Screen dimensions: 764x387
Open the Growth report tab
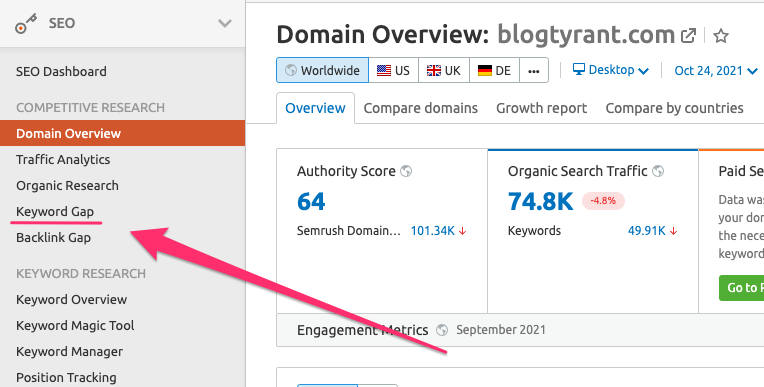(x=541, y=108)
